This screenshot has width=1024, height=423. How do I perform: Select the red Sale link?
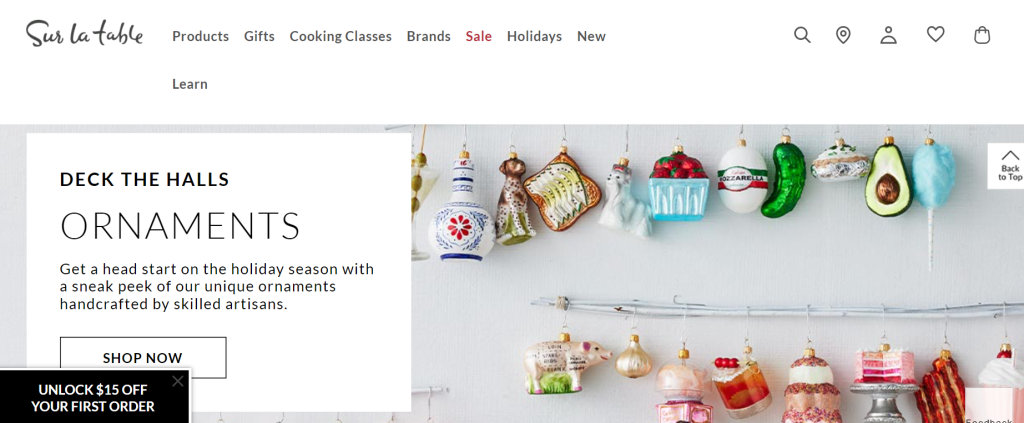click(x=479, y=37)
